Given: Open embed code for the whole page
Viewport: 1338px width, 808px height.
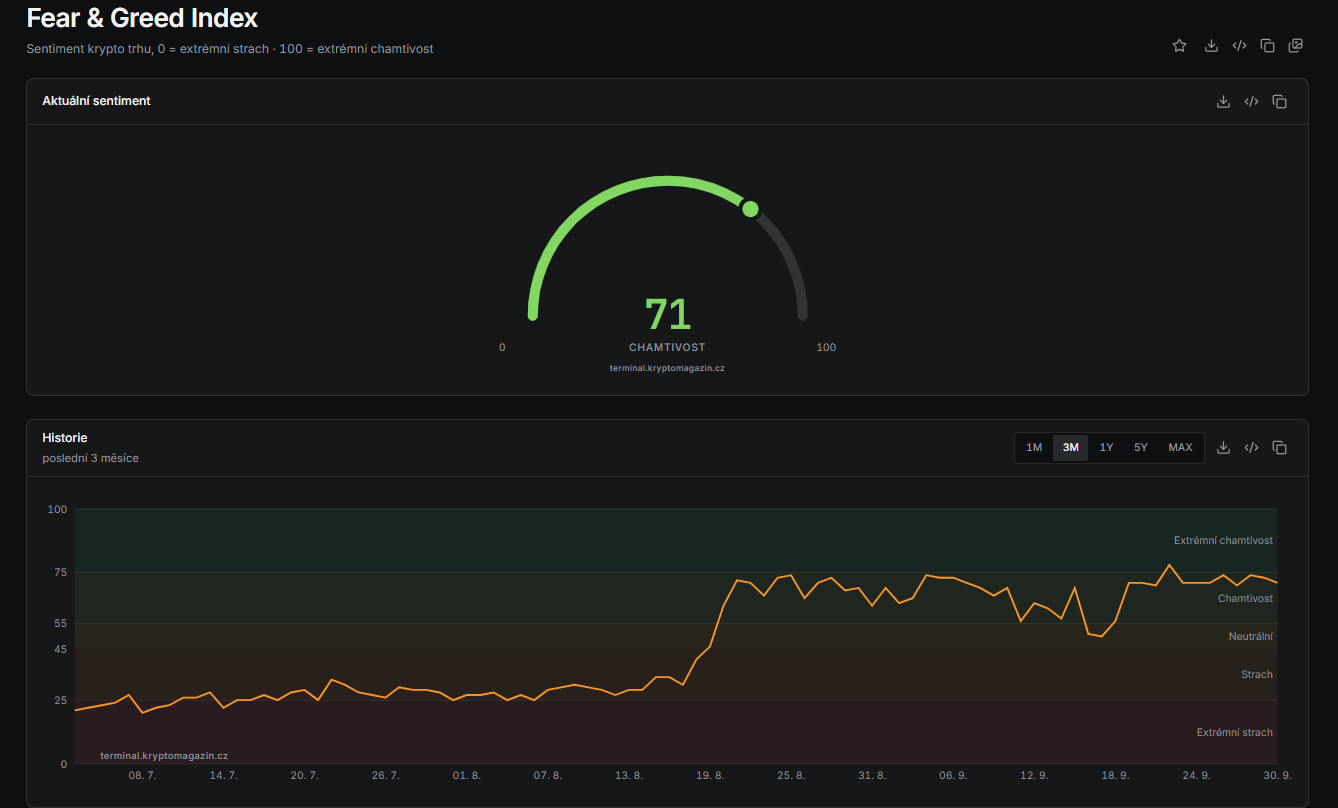Looking at the screenshot, I should coord(1239,45).
